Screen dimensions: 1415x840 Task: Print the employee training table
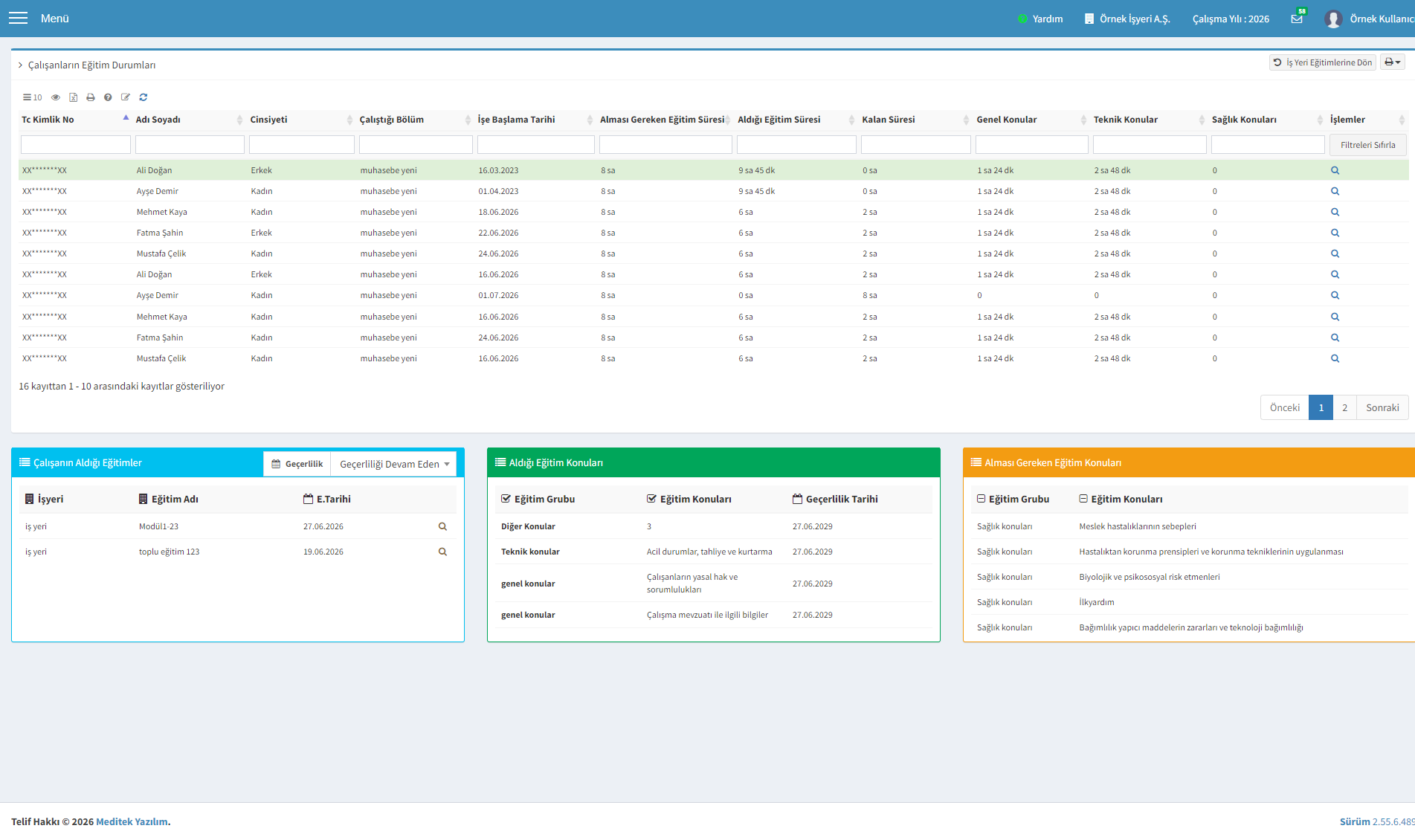(x=91, y=97)
